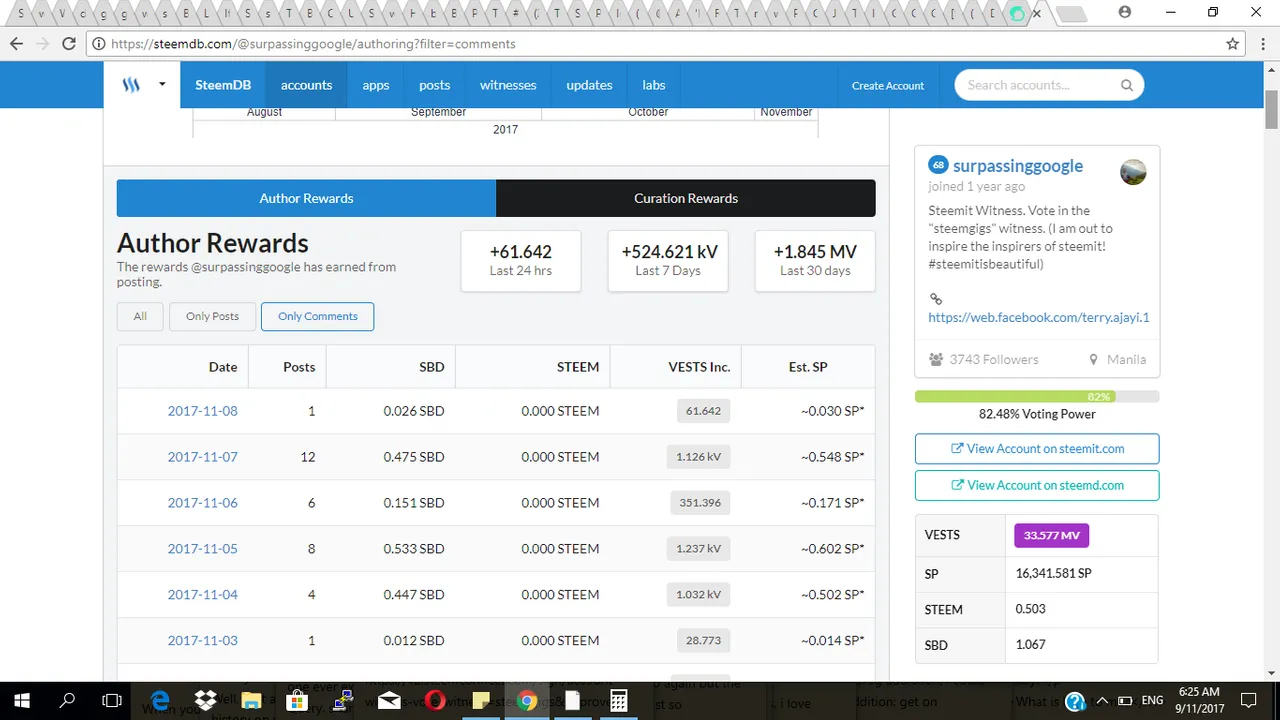
Task: Open the 2017-11-06 date link
Action: pyautogui.click(x=202, y=503)
